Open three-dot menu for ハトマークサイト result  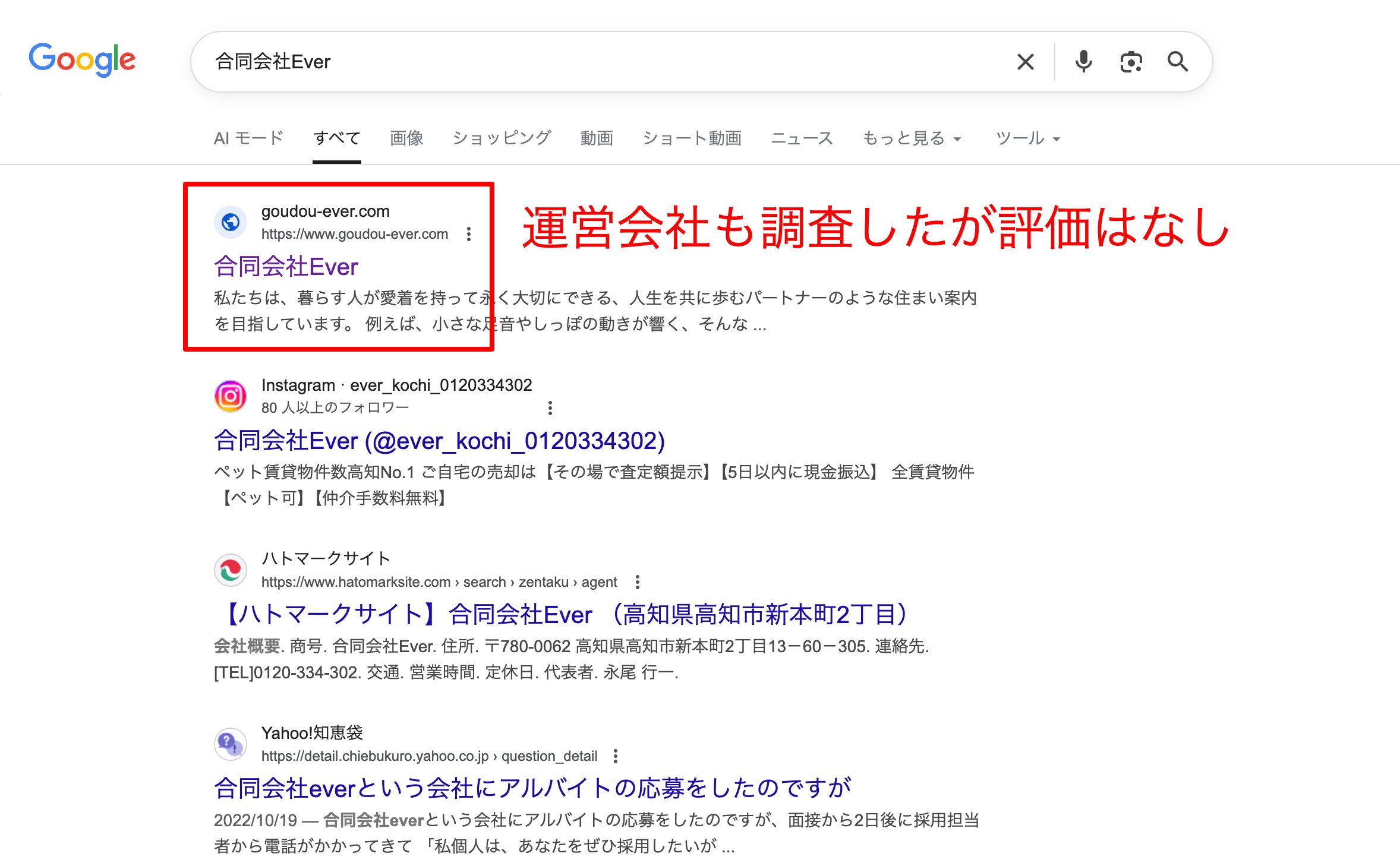click(638, 582)
